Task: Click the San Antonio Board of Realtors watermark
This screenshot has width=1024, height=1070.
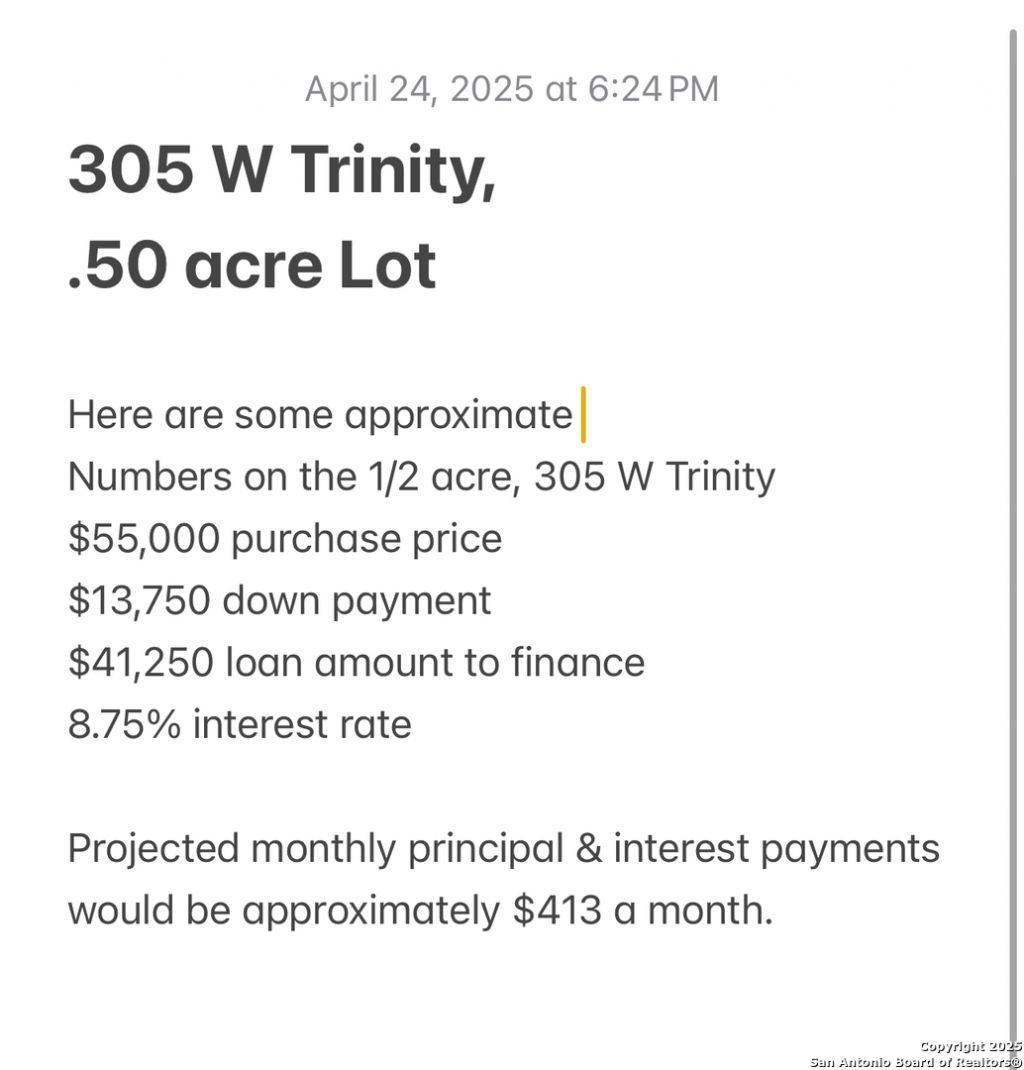Action: click(916, 1060)
